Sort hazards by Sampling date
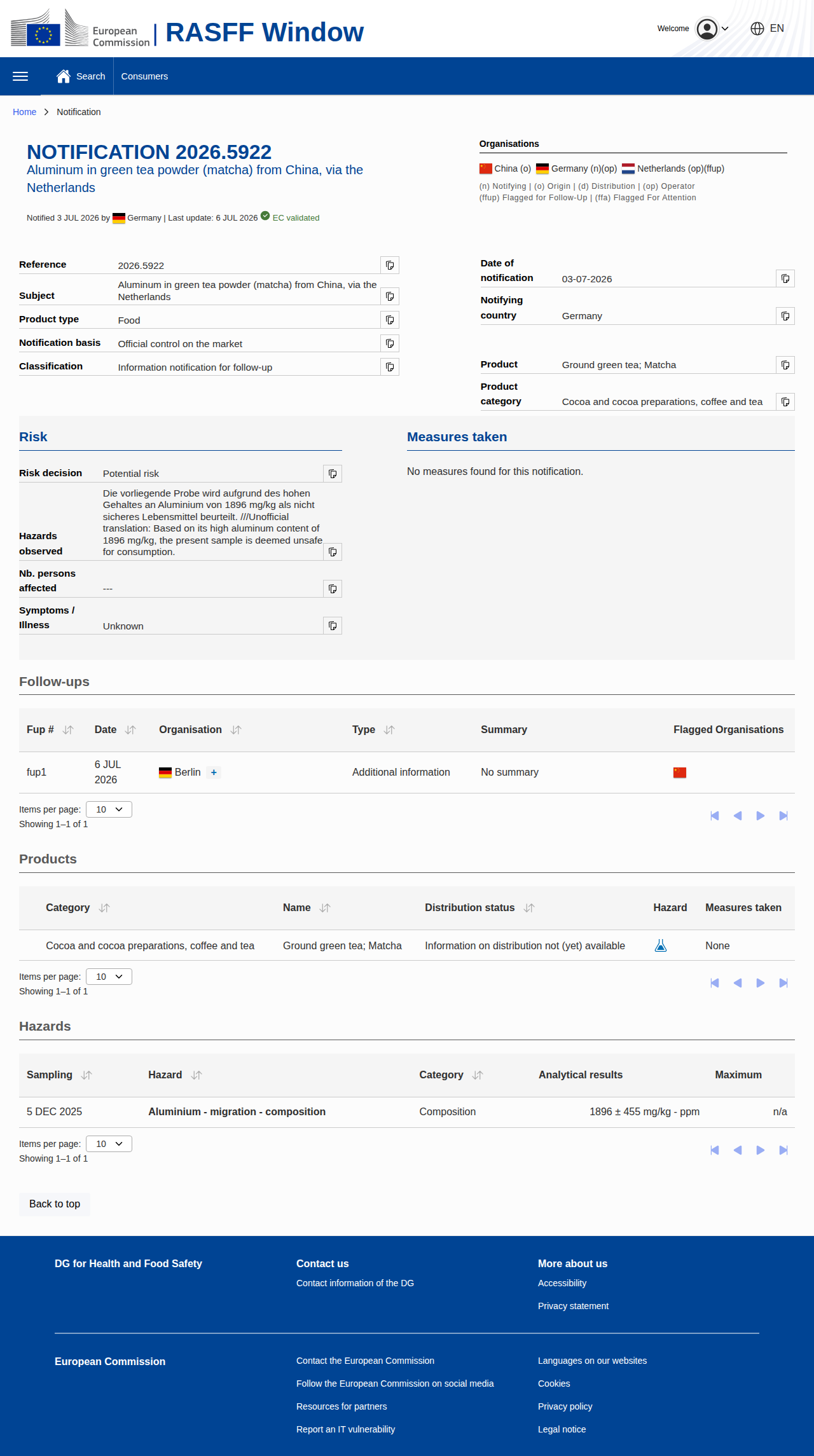This screenshot has width=814, height=1456. pyautogui.click(x=86, y=1075)
